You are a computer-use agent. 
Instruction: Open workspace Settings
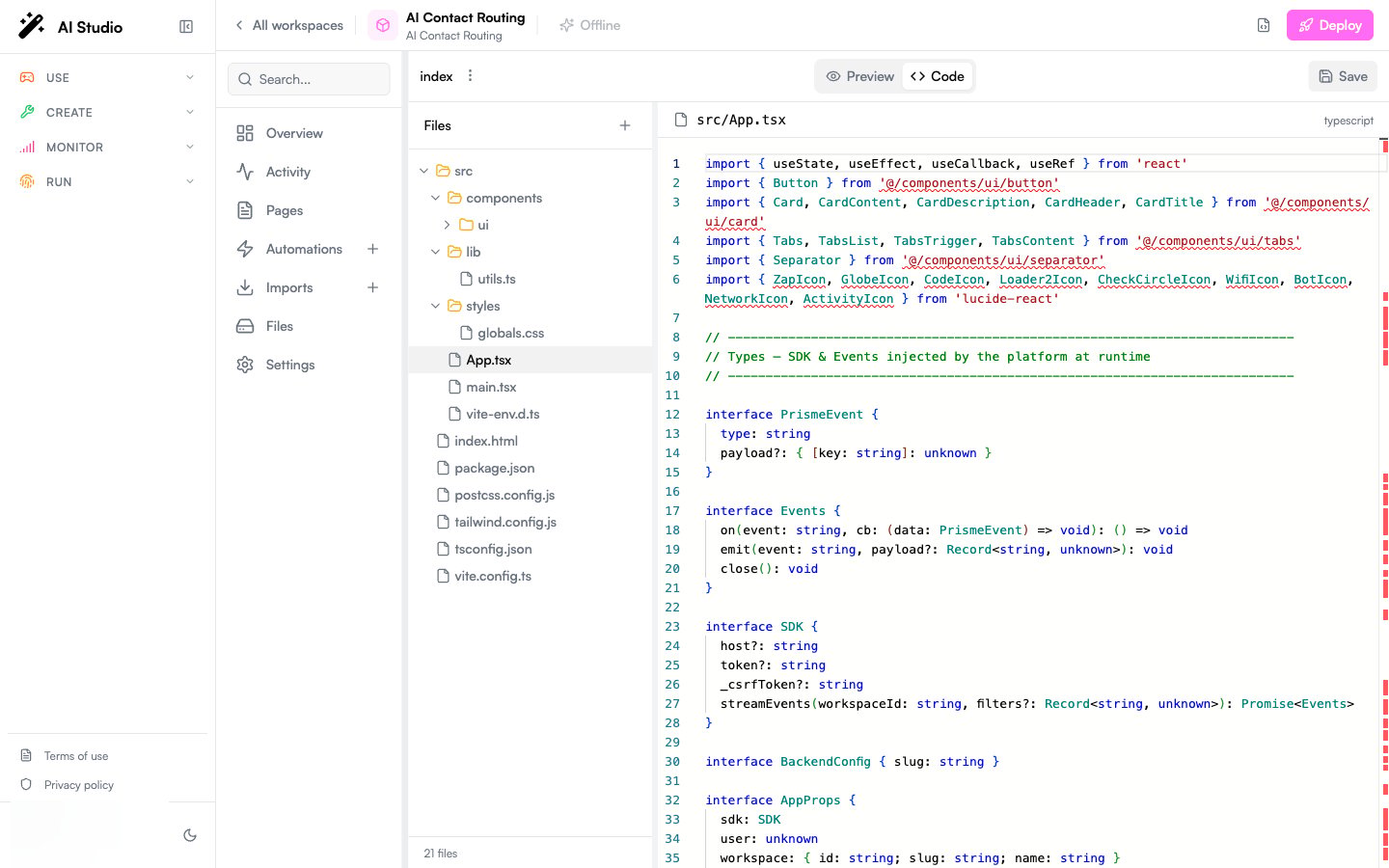309,365
